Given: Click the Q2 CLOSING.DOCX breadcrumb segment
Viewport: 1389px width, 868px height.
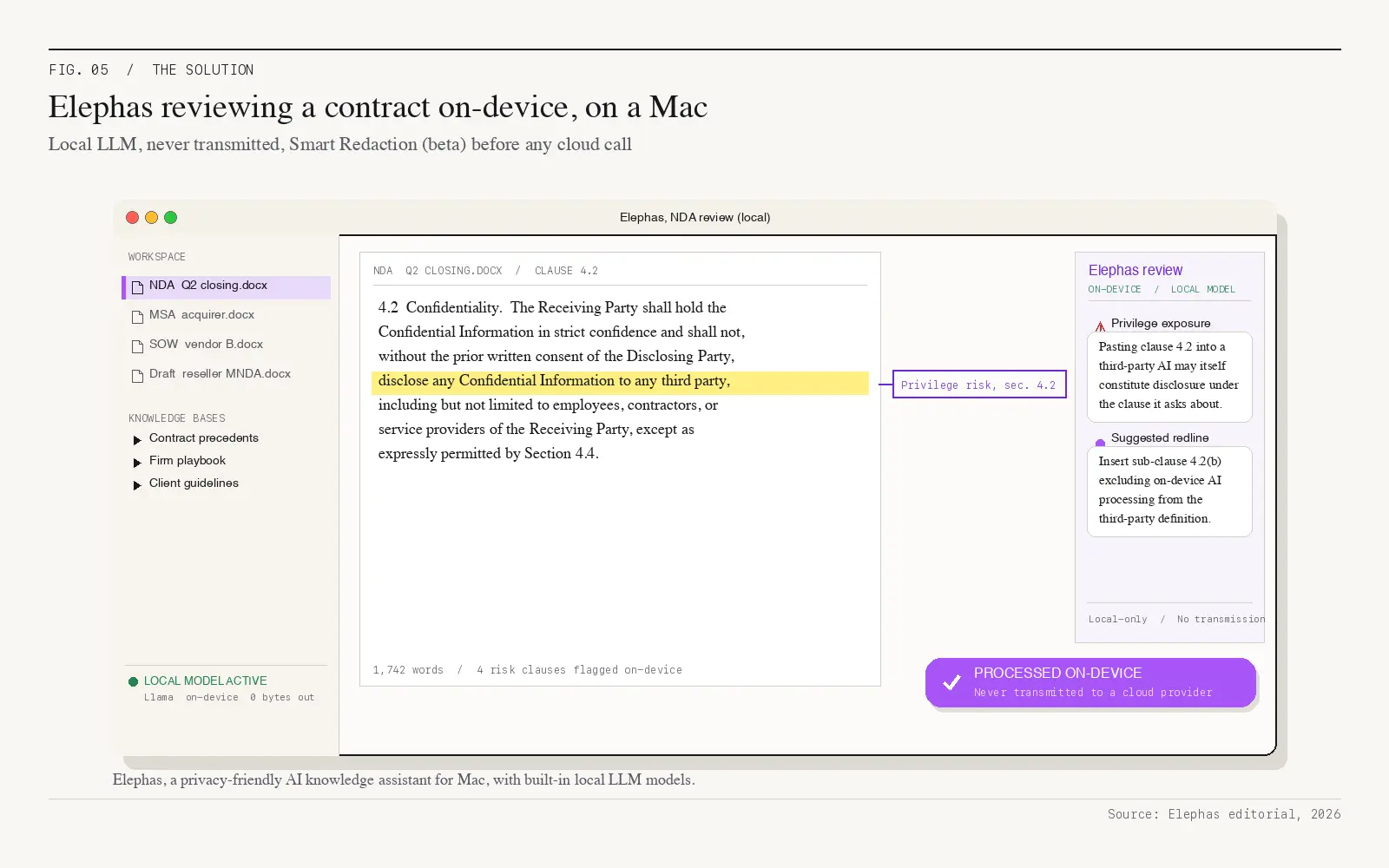Looking at the screenshot, I should click(454, 271).
